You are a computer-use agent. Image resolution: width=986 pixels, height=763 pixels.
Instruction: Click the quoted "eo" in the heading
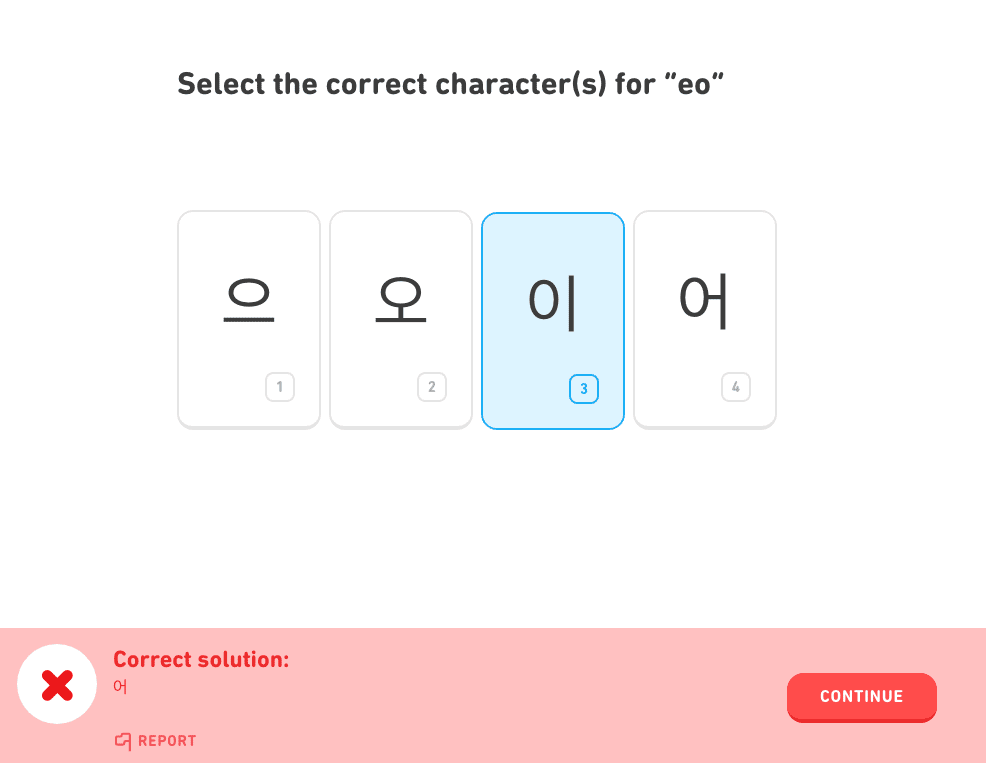point(693,84)
